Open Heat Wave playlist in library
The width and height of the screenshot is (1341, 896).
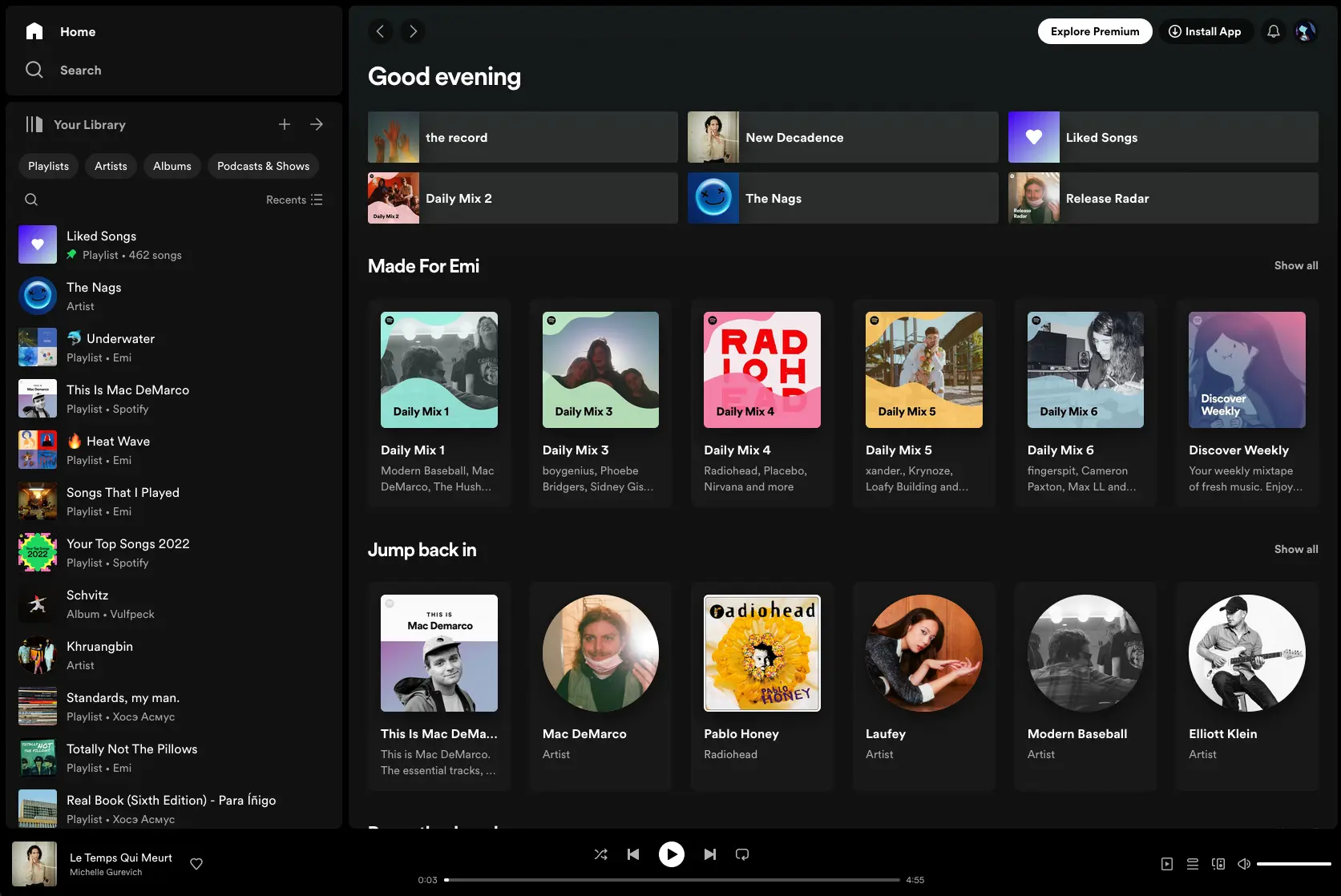tap(174, 450)
